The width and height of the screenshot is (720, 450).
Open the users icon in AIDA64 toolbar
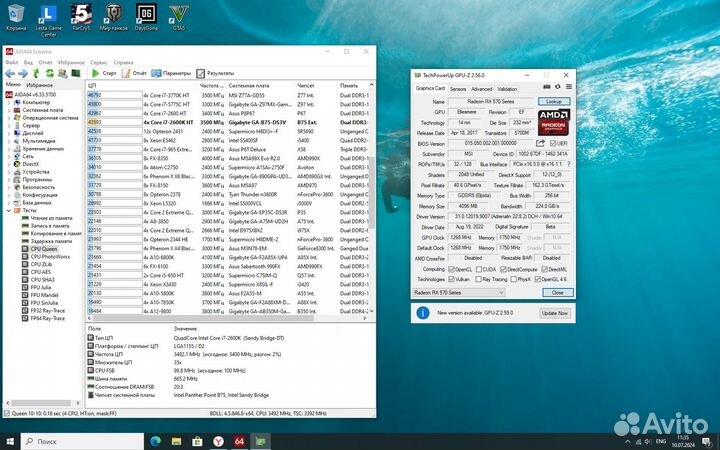point(62,73)
